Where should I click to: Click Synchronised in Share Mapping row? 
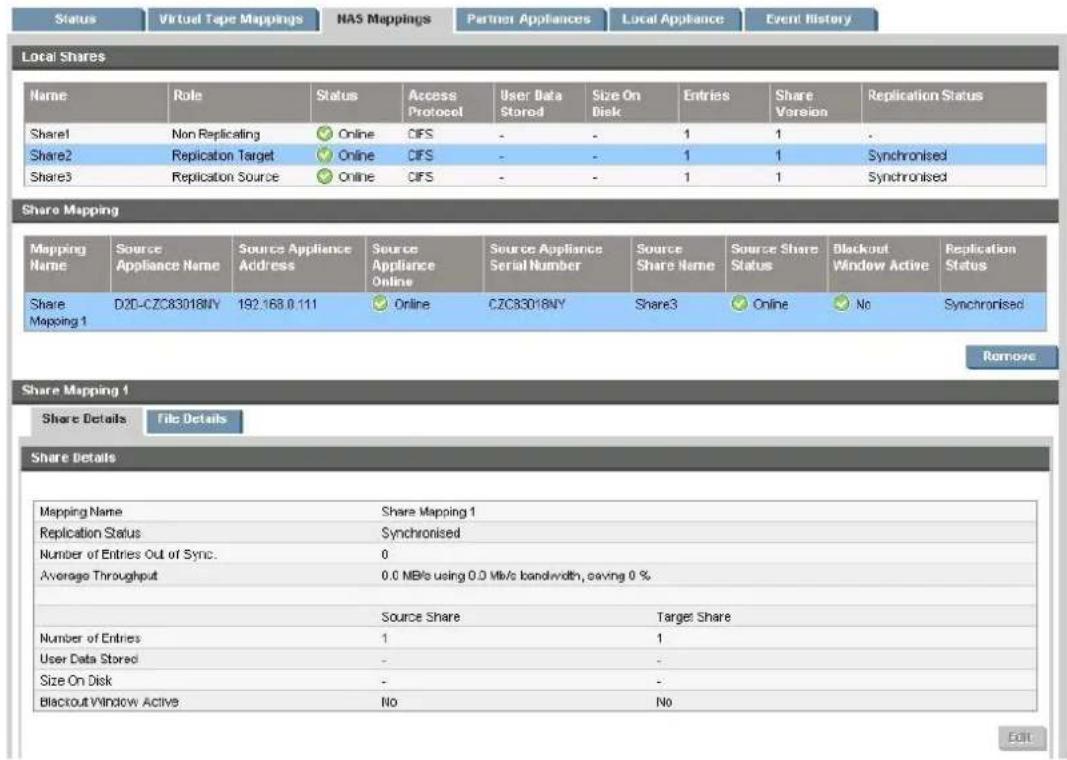tap(983, 304)
